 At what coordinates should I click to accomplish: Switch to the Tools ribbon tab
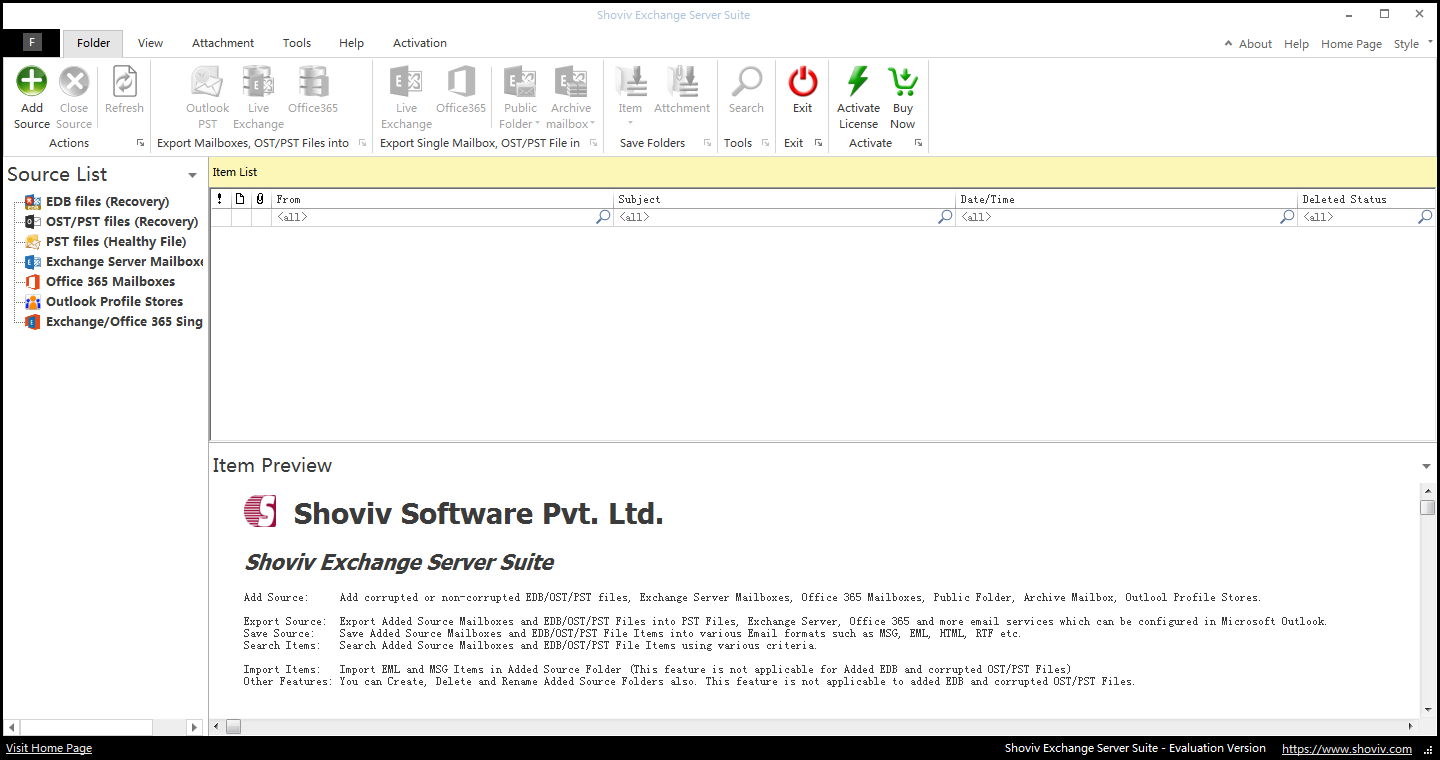297,43
